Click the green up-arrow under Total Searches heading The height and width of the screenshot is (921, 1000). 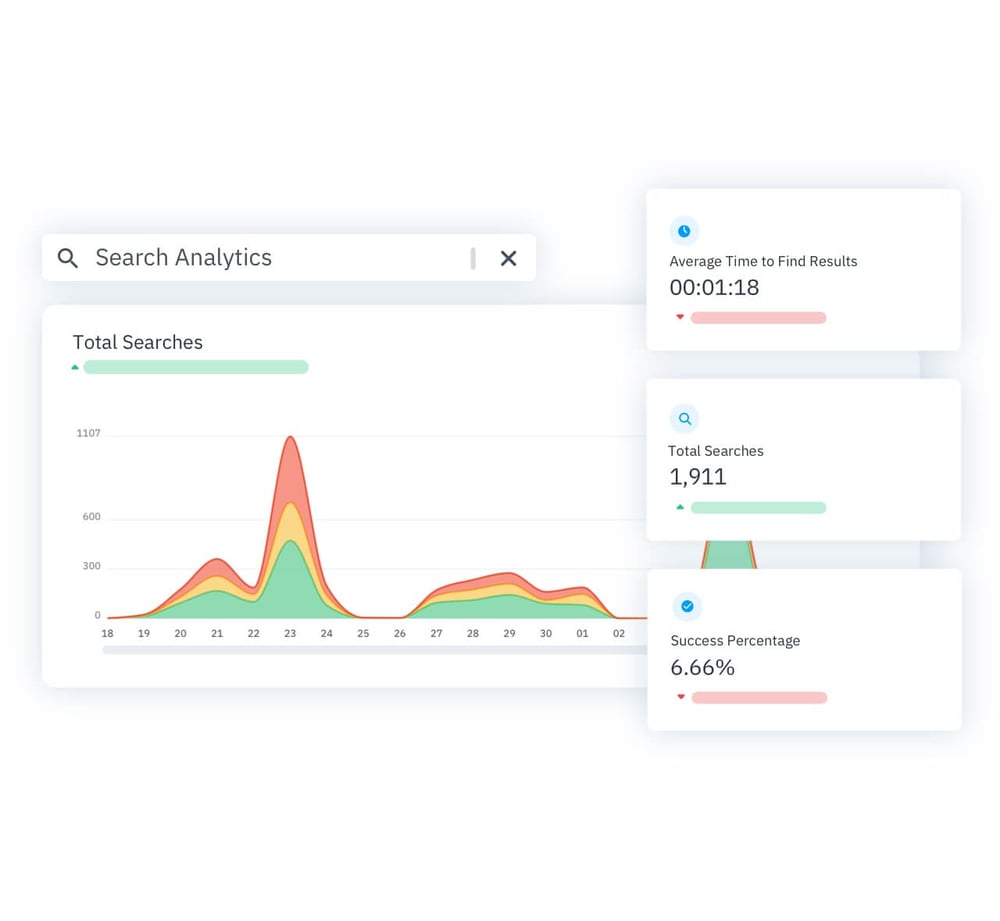pos(74,367)
